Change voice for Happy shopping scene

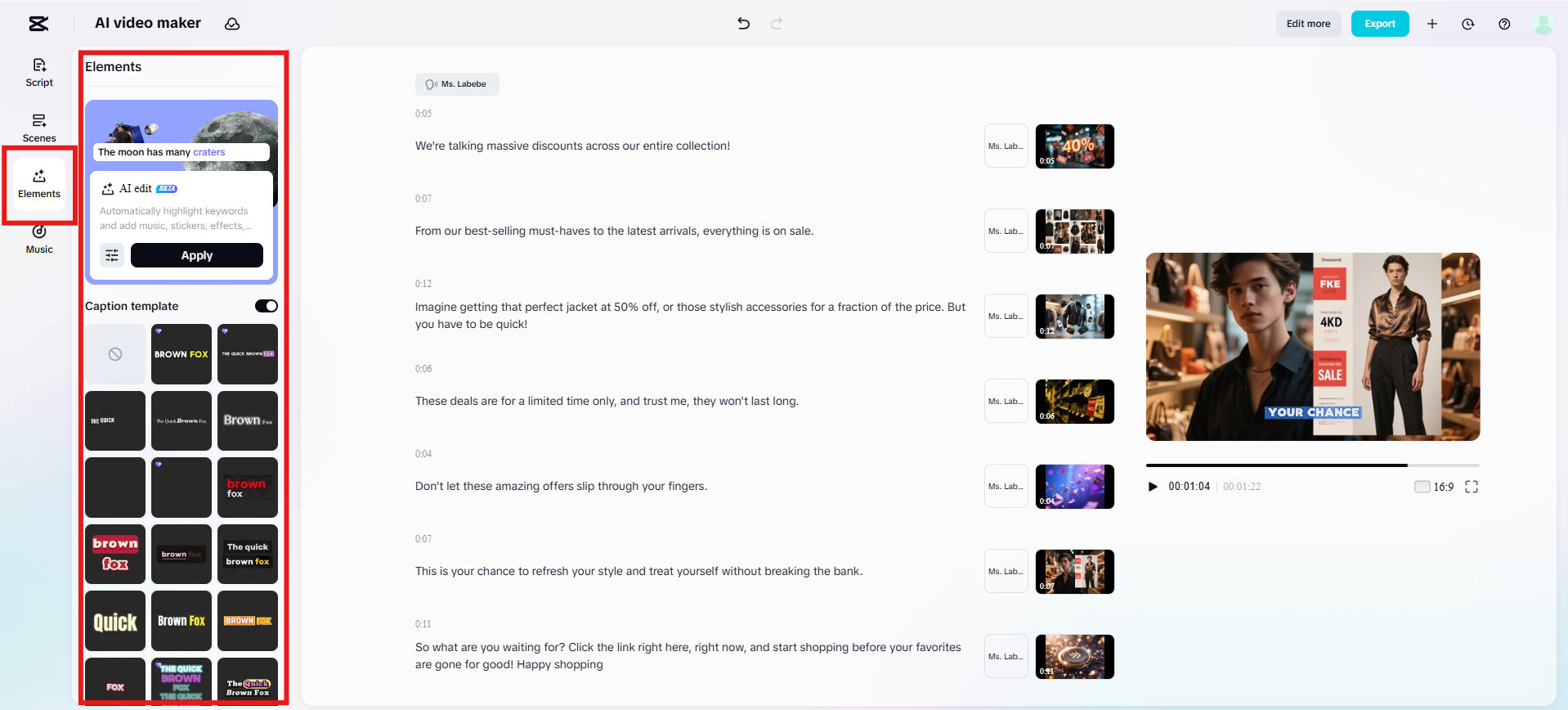[1006, 657]
